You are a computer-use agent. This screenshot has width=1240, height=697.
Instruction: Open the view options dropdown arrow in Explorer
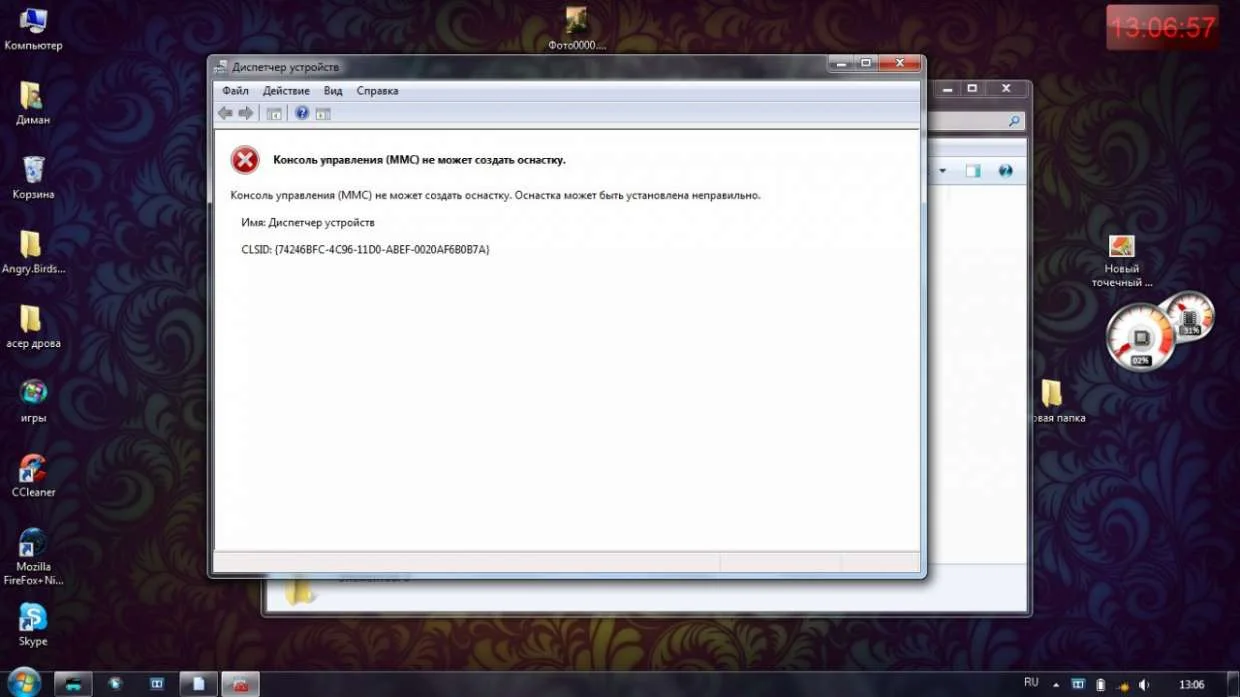pos(942,171)
